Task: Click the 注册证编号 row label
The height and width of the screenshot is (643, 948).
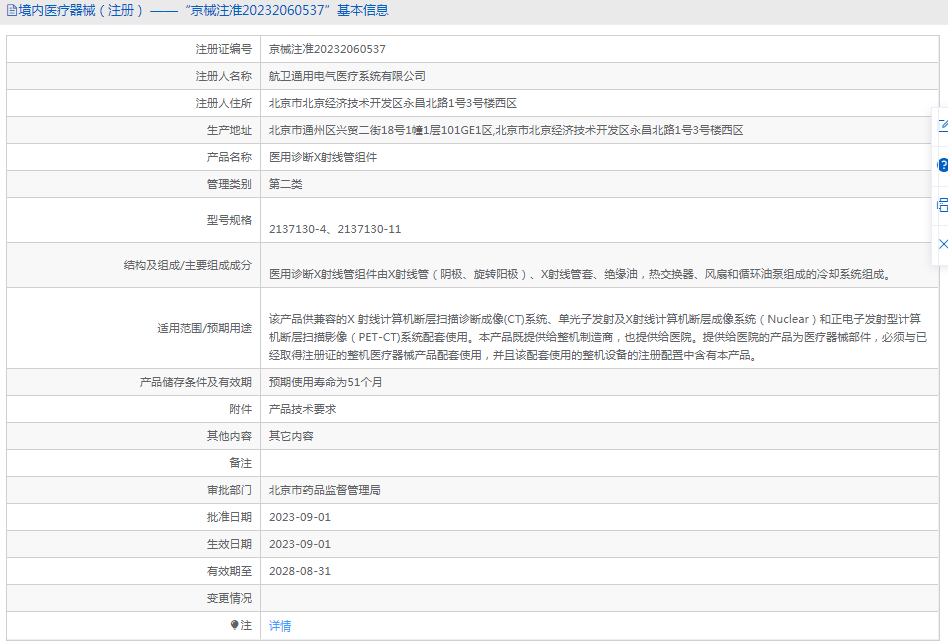Action: coord(224,50)
